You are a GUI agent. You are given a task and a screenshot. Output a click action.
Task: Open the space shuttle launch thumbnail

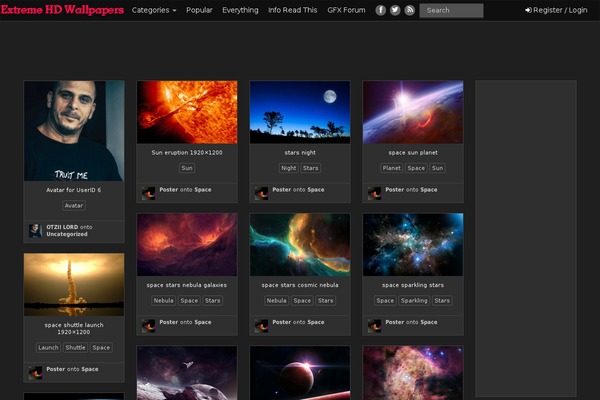click(x=74, y=284)
